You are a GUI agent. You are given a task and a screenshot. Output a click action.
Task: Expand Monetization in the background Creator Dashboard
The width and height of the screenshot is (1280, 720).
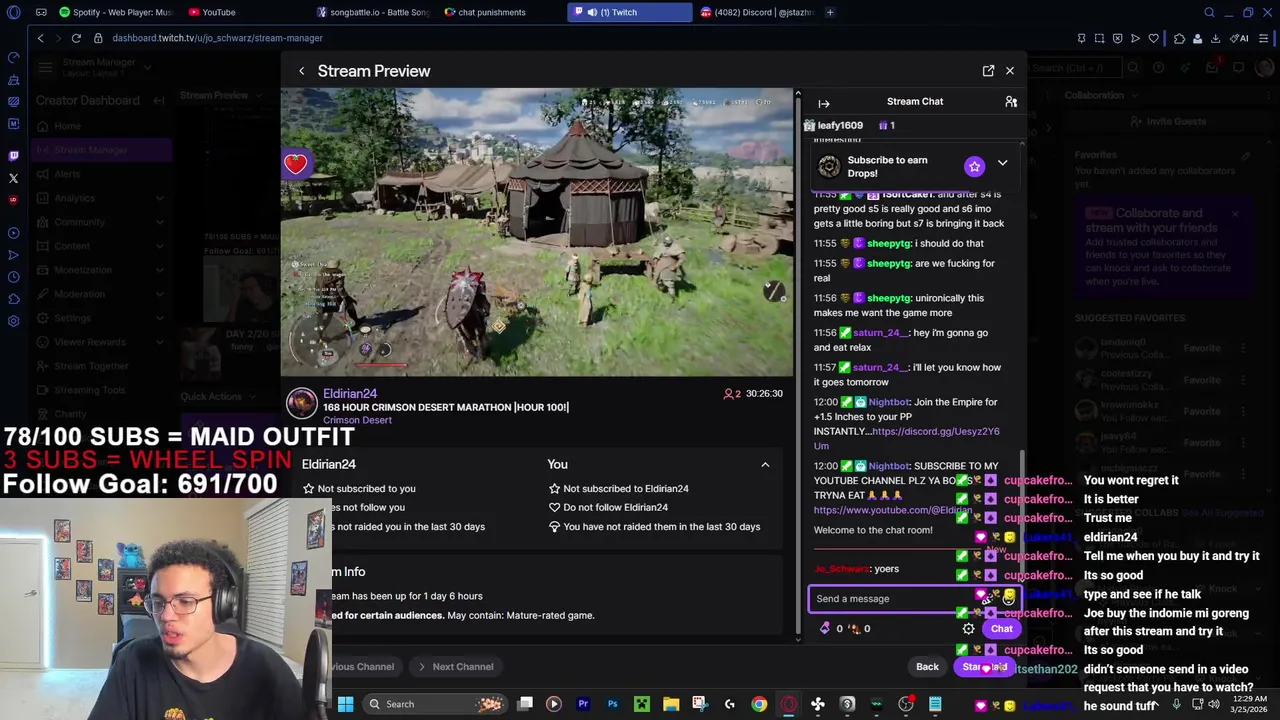click(100, 270)
